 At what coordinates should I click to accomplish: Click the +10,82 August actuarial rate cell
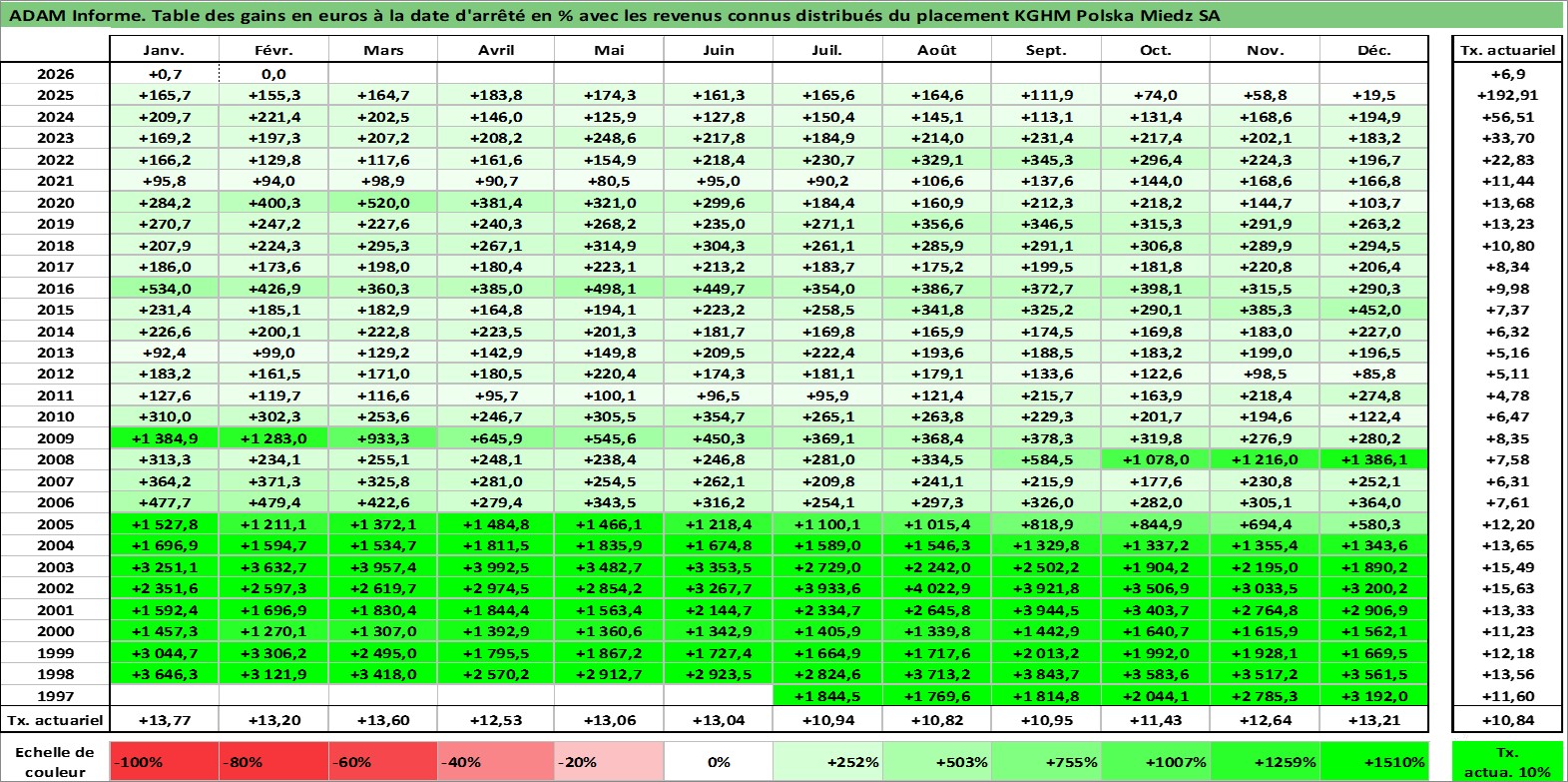[937, 720]
